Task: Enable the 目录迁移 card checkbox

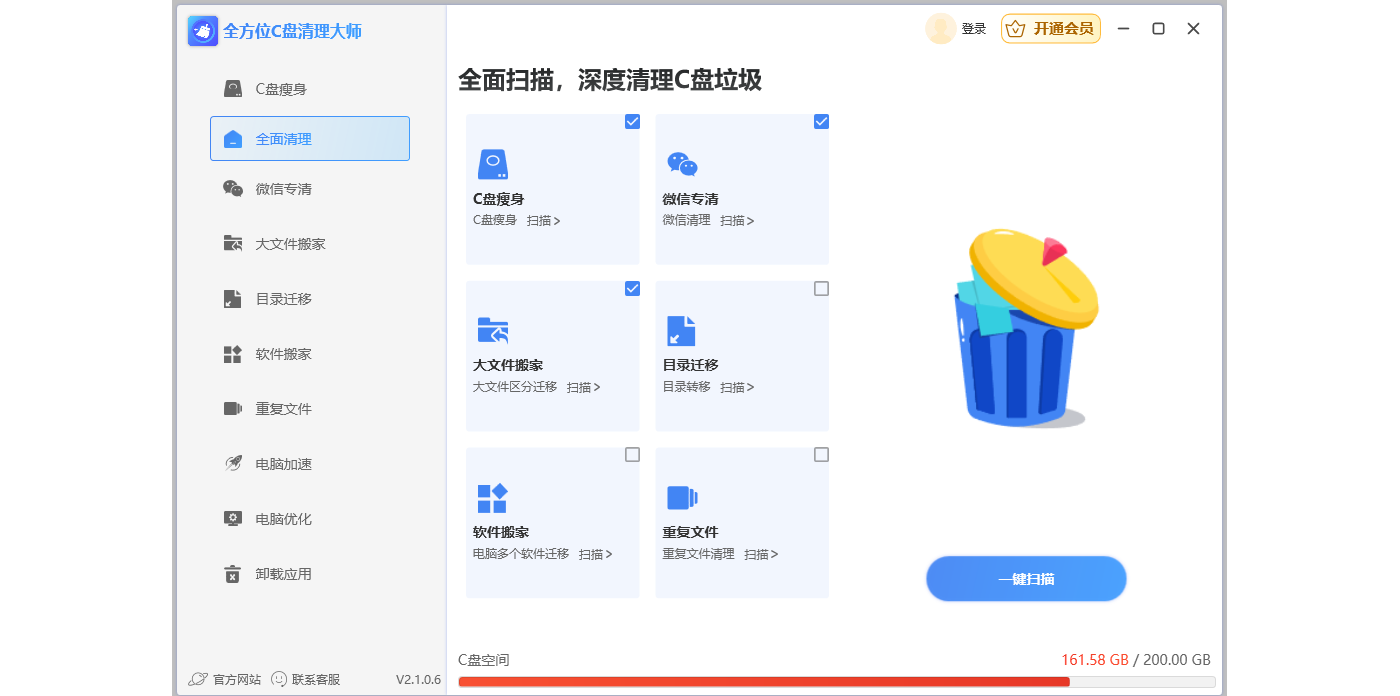Action: pyautogui.click(x=821, y=289)
